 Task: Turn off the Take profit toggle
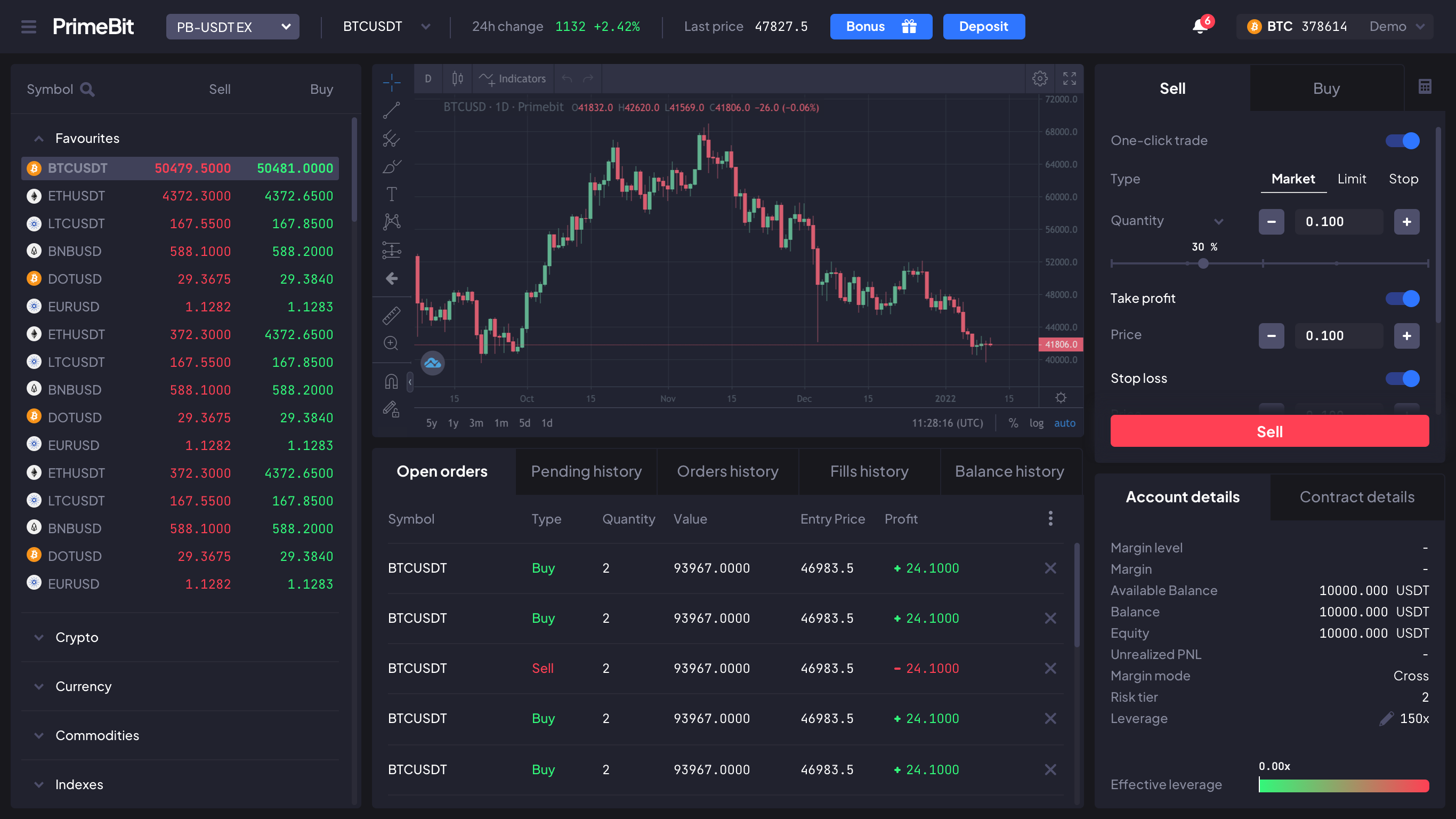(1402, 298)
